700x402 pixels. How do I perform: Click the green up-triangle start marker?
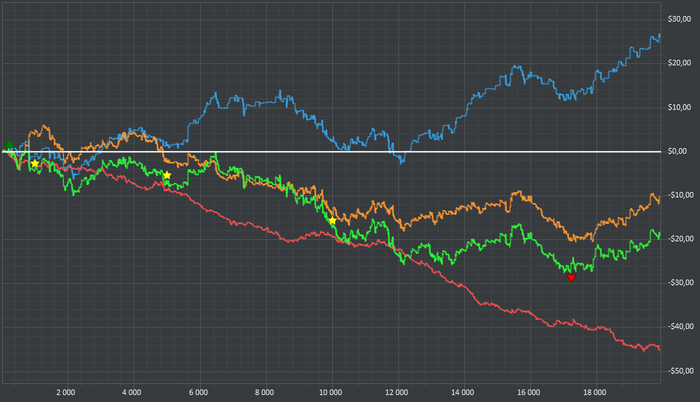[x=9, y=145]
